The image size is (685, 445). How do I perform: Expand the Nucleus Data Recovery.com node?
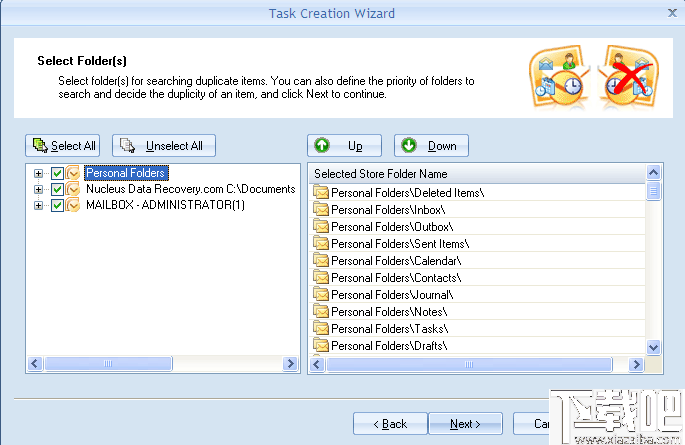[38, 190]
